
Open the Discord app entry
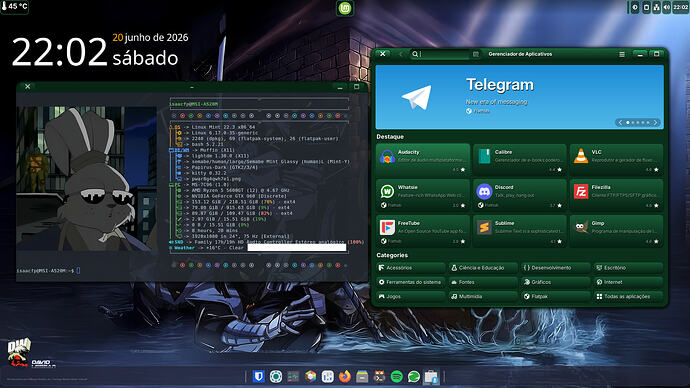point(519,196)
